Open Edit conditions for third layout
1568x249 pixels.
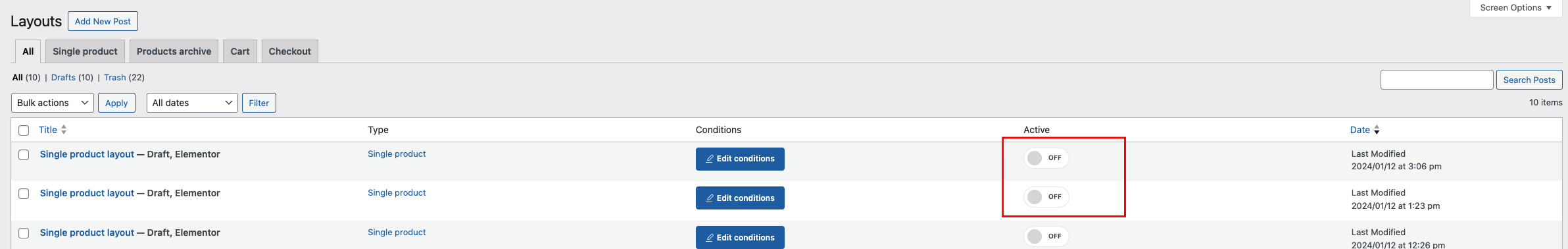point(740,237)
